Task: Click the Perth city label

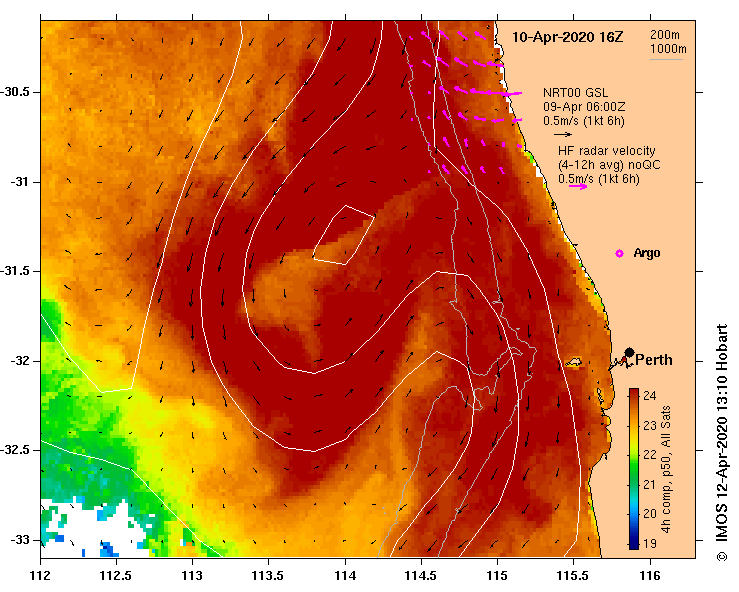Action: click(654, 360)
